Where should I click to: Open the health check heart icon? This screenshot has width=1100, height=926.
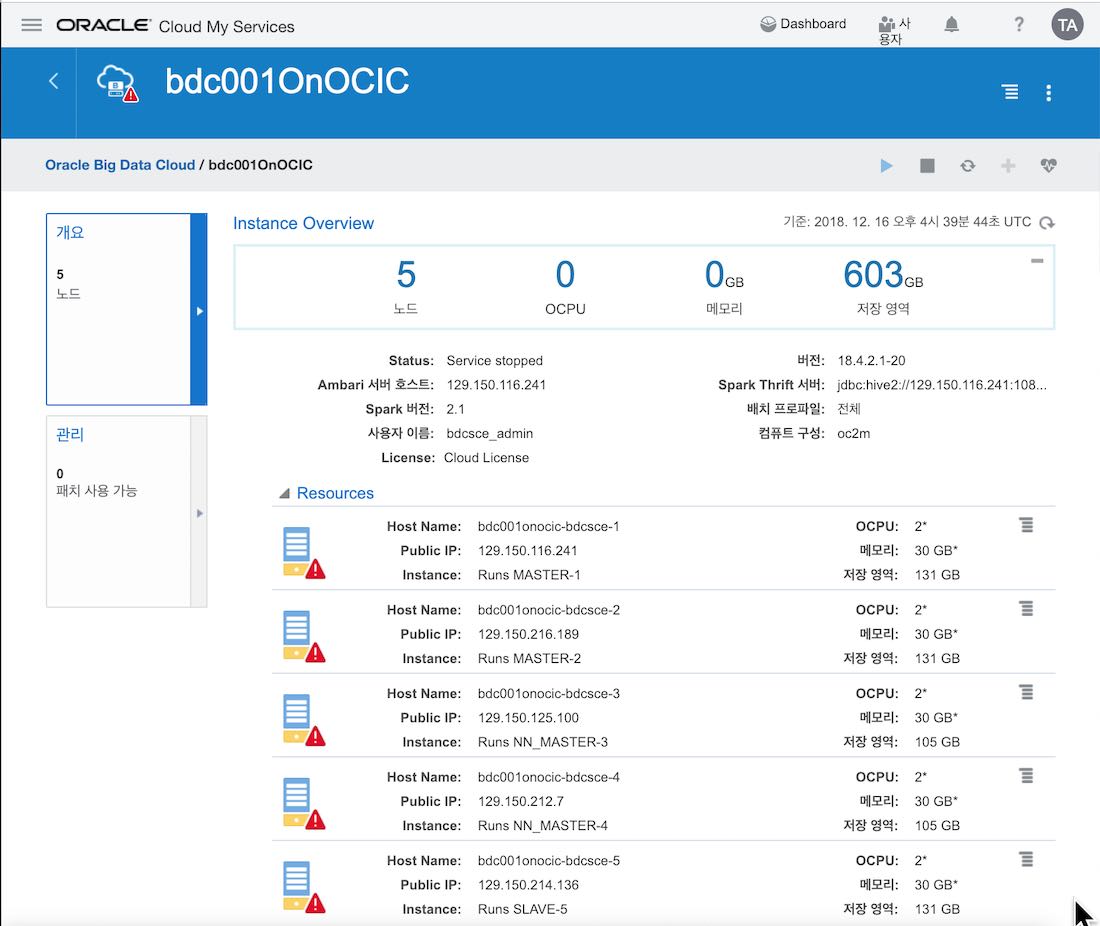pyautogui.click(x=1048, y=166)
